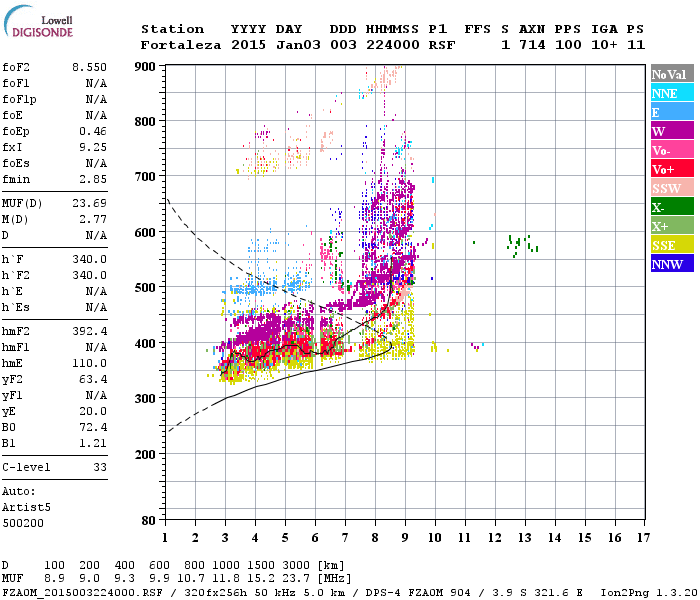
Task: Click the h`F value 340.0
Action: tap(90, 259)
